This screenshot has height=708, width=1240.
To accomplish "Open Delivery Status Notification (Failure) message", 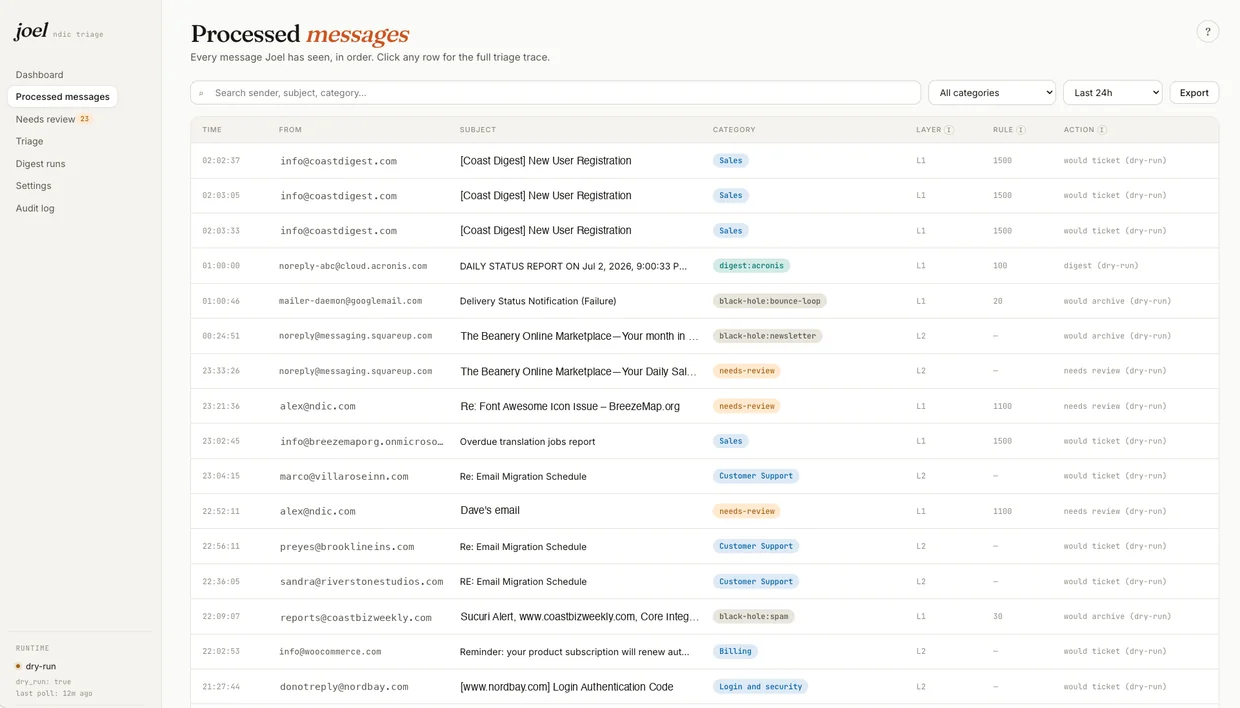I will point(538,301).
